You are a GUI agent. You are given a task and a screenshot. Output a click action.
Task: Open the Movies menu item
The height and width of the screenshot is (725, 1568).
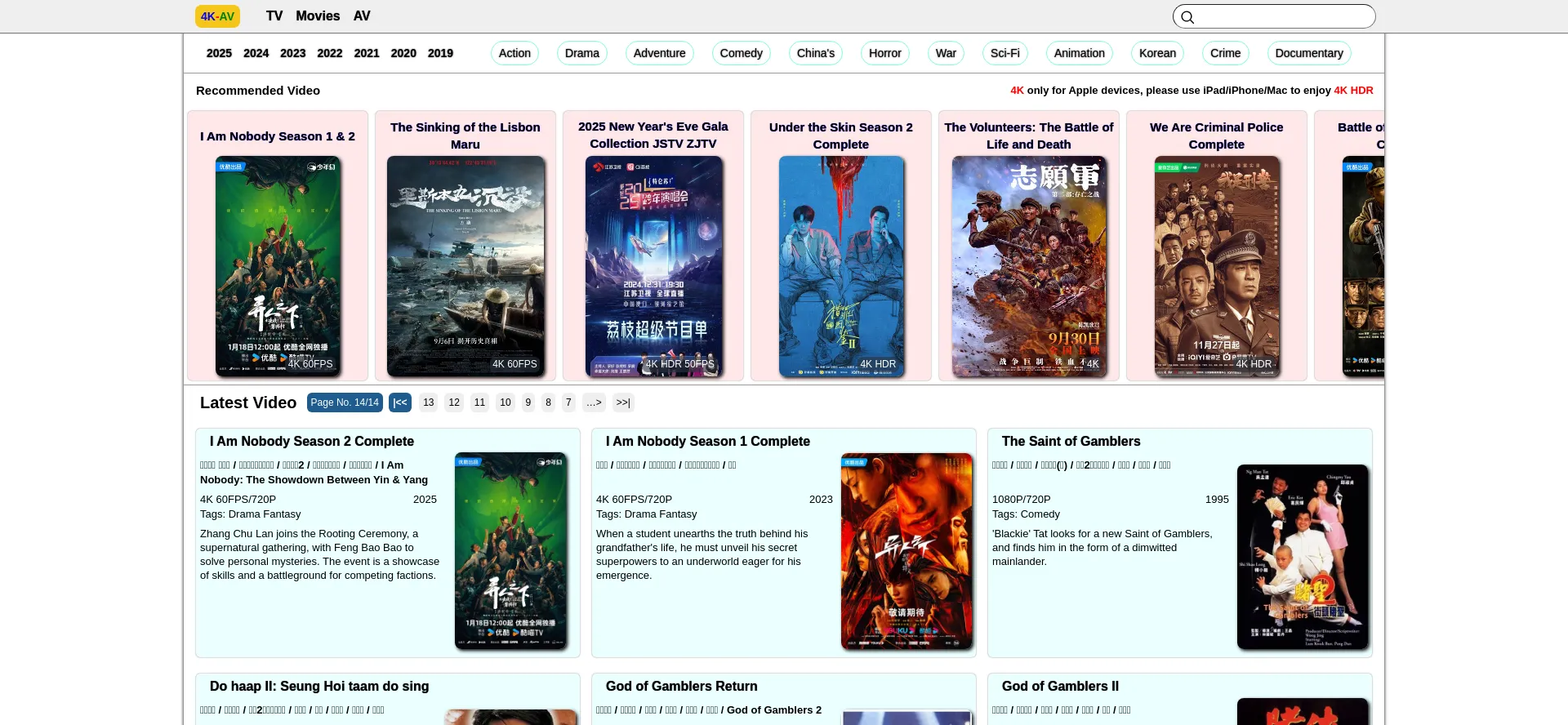(x=318, y=16)
